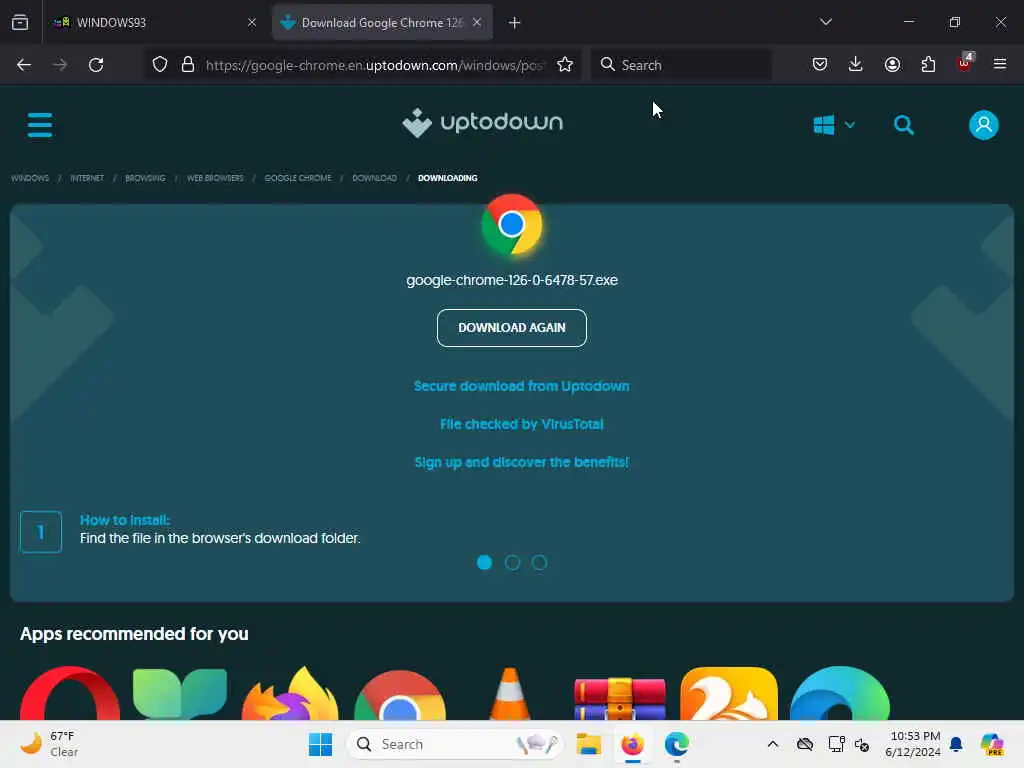Show site security padlock info
This screenshot has height=768, width=1024.
[188, 64]
